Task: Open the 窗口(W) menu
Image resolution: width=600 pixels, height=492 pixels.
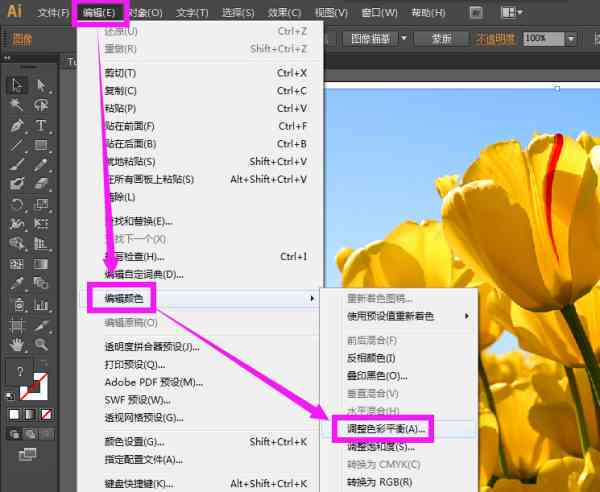Action: pyautogui.click(x=379, y=13)
